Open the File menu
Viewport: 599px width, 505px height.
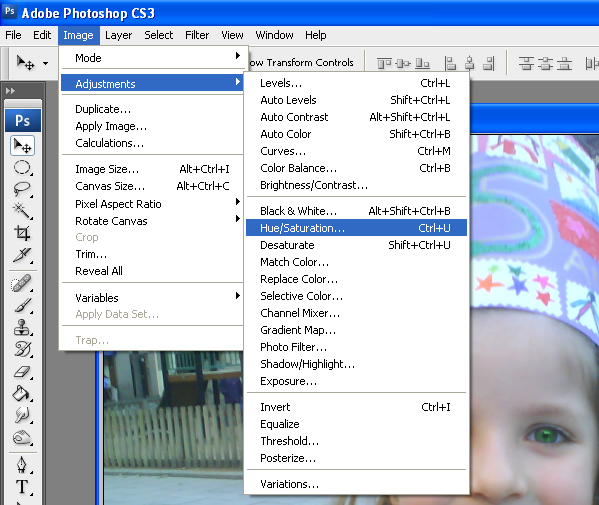coord(13,35)
